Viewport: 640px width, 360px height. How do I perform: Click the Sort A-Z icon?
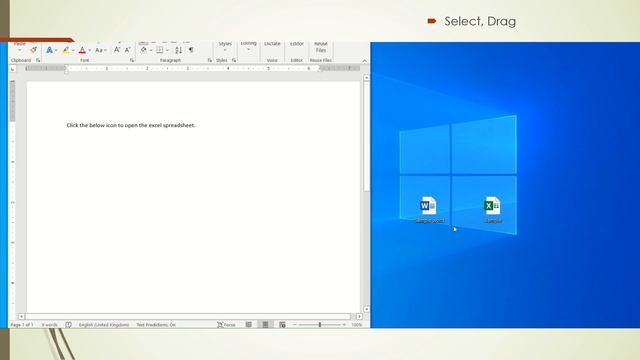(178, 50)
